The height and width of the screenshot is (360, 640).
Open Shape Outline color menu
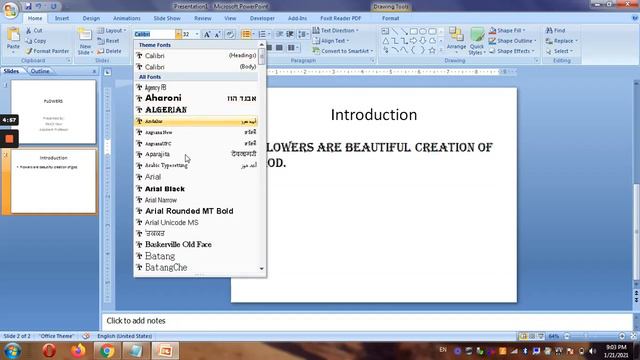513,41
